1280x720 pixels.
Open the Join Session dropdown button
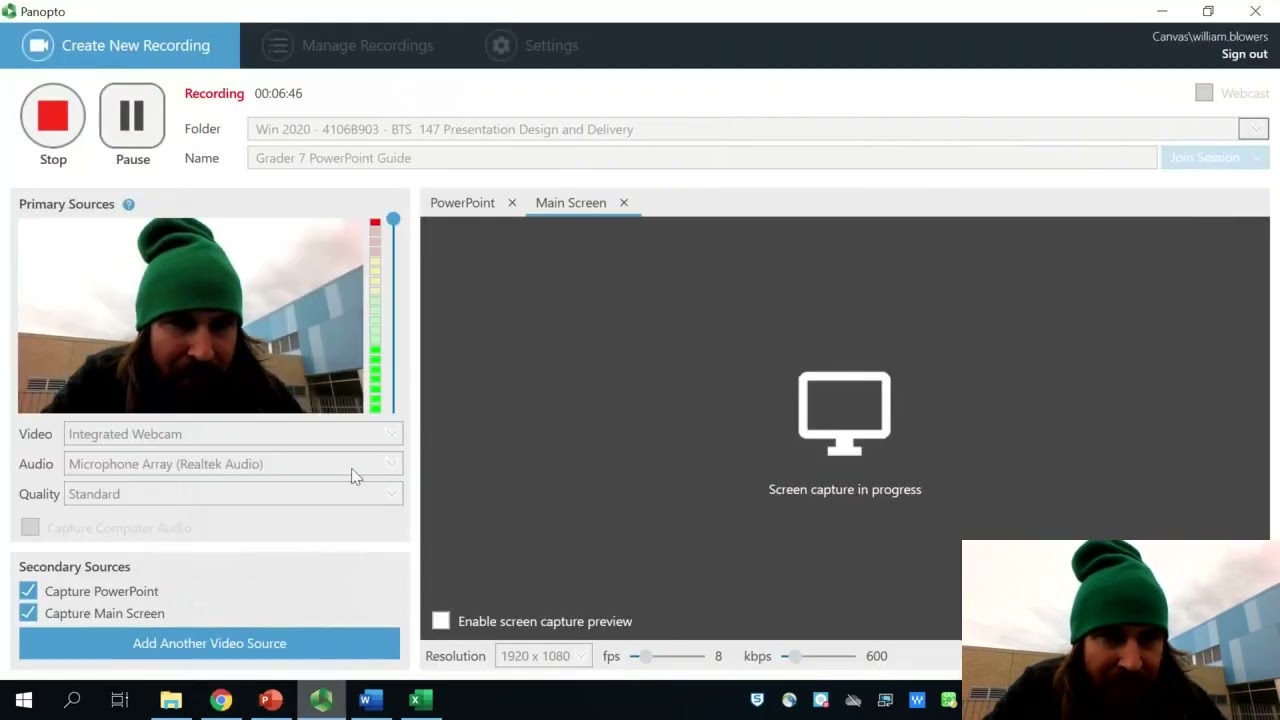click(1214, 158)
